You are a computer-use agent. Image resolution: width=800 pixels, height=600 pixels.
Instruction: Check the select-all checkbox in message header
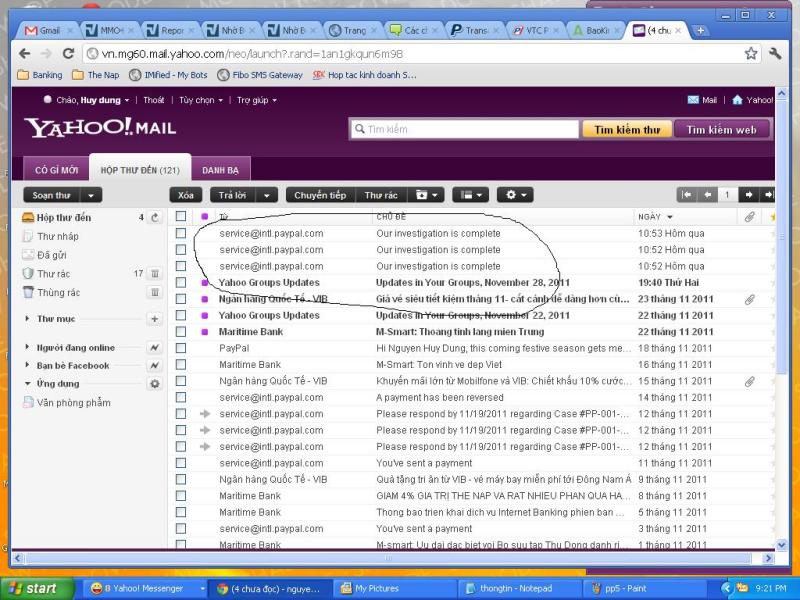pos(181,216)
